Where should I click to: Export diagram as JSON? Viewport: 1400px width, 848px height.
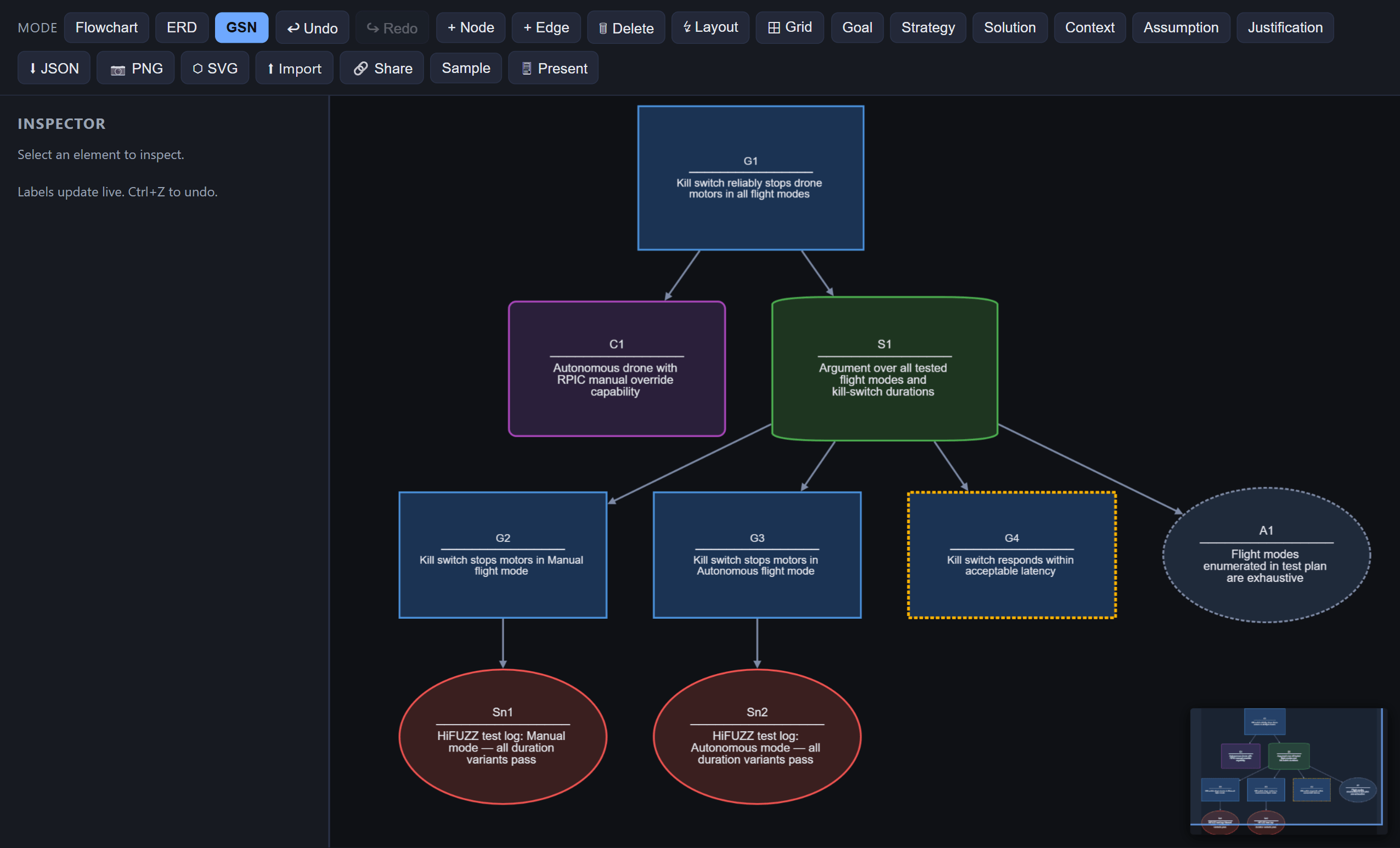pos(54,68)
